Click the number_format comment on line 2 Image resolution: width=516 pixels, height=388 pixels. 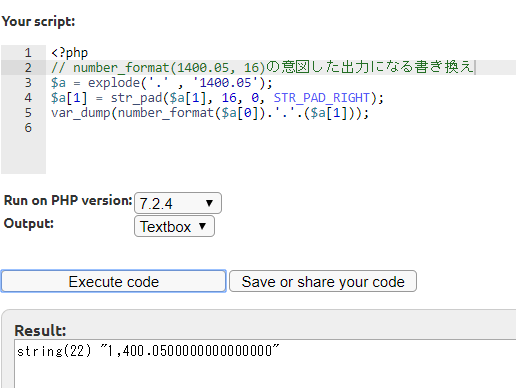[x=263, y=67]
